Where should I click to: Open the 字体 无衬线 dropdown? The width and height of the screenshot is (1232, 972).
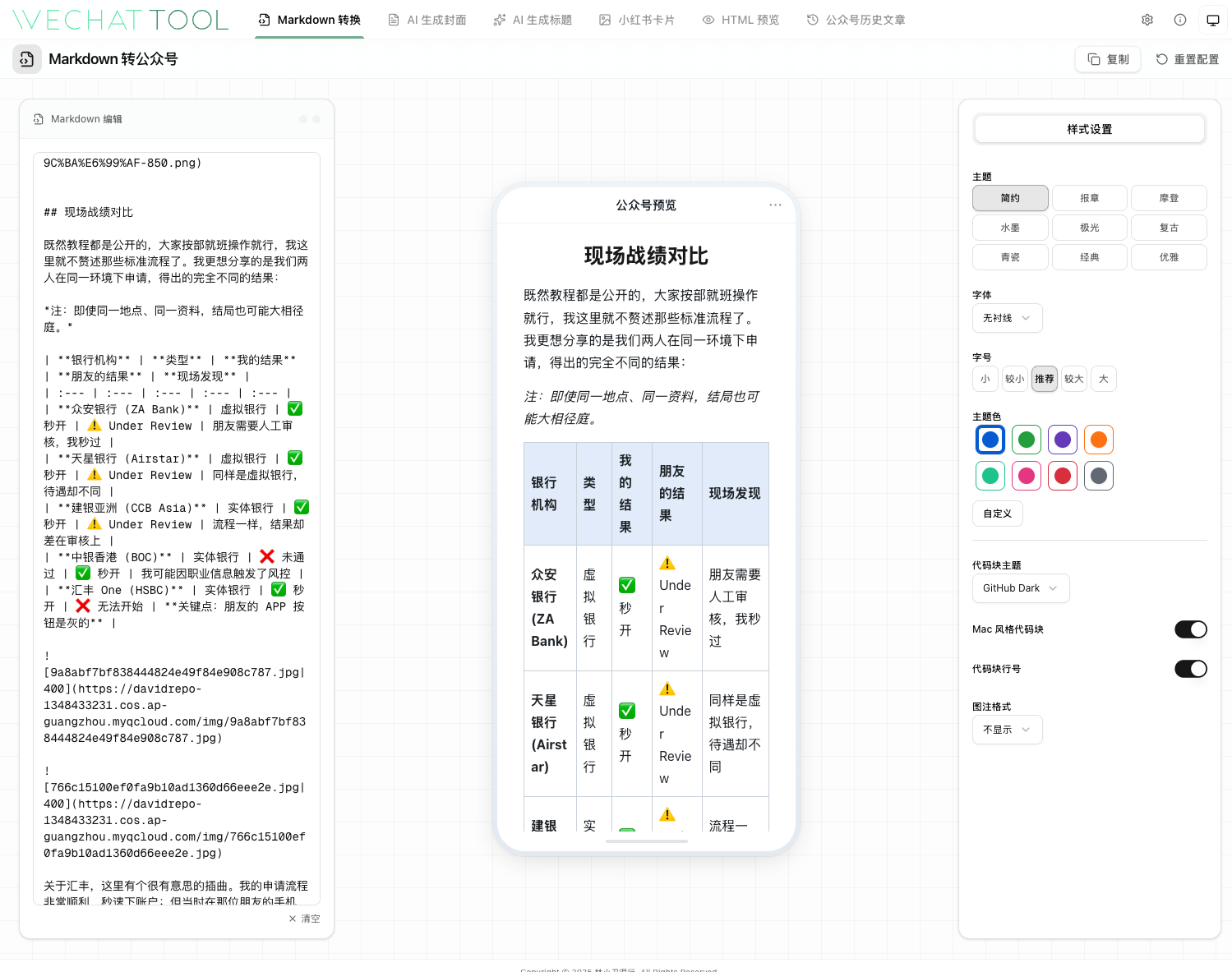click(1007, 318)
